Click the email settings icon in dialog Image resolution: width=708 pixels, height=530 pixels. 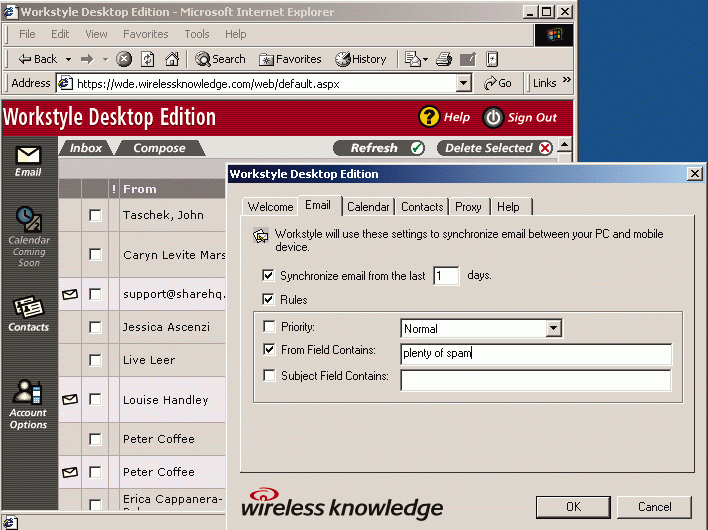[x=261, y=235]
